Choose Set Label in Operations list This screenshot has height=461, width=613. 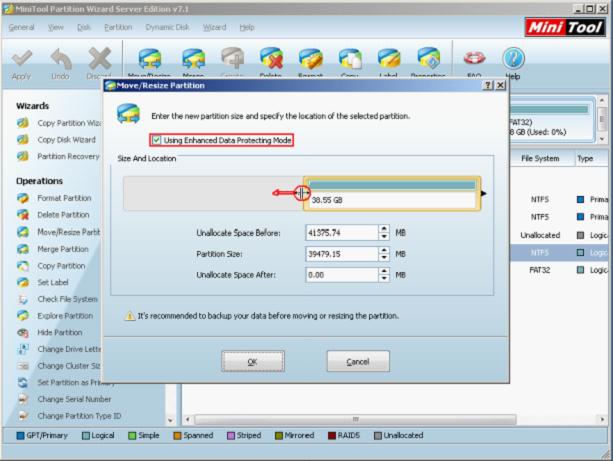coord(43,282)
